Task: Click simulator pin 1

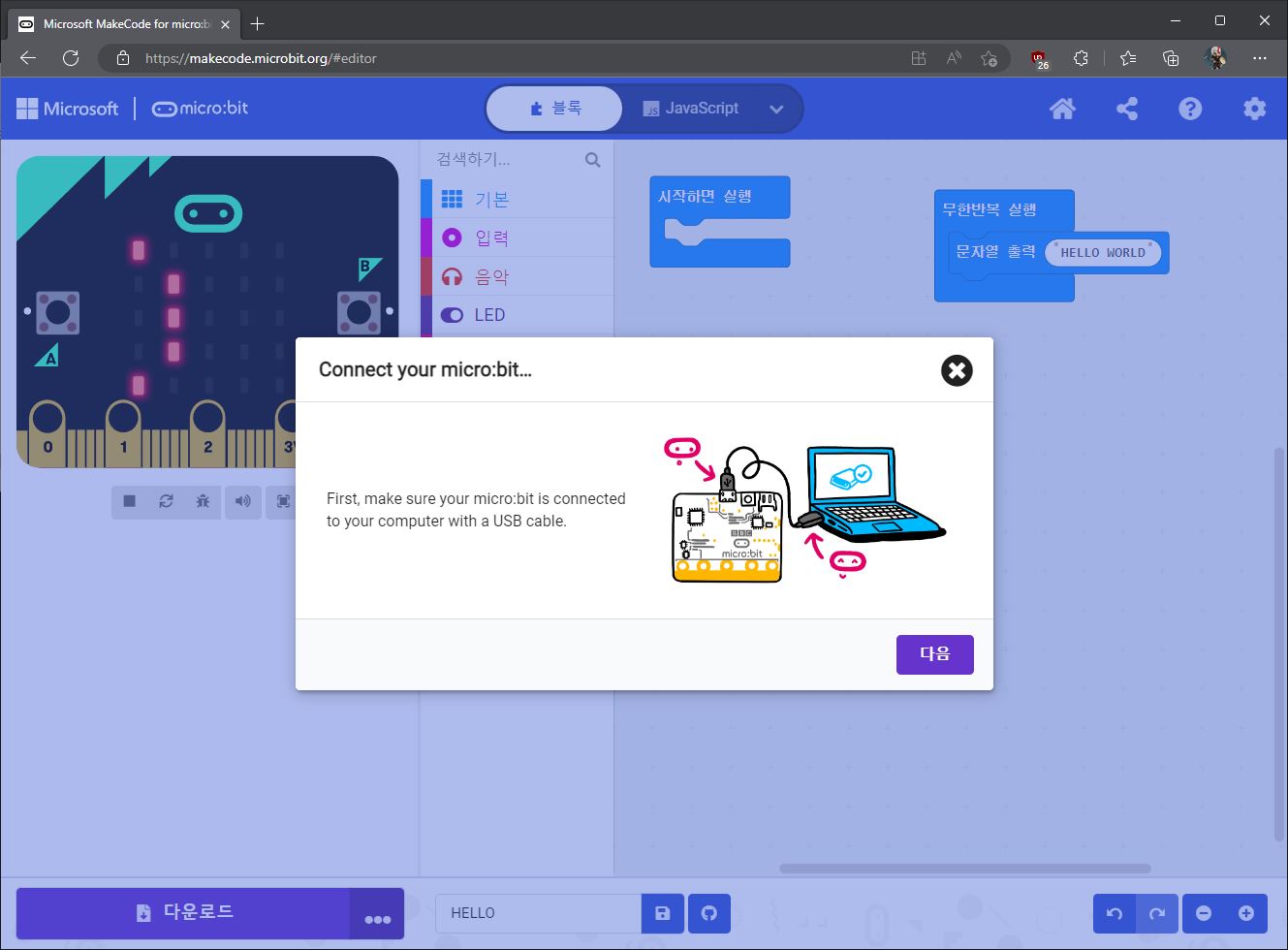Action: pyautogui.click(x=123, y=431)
